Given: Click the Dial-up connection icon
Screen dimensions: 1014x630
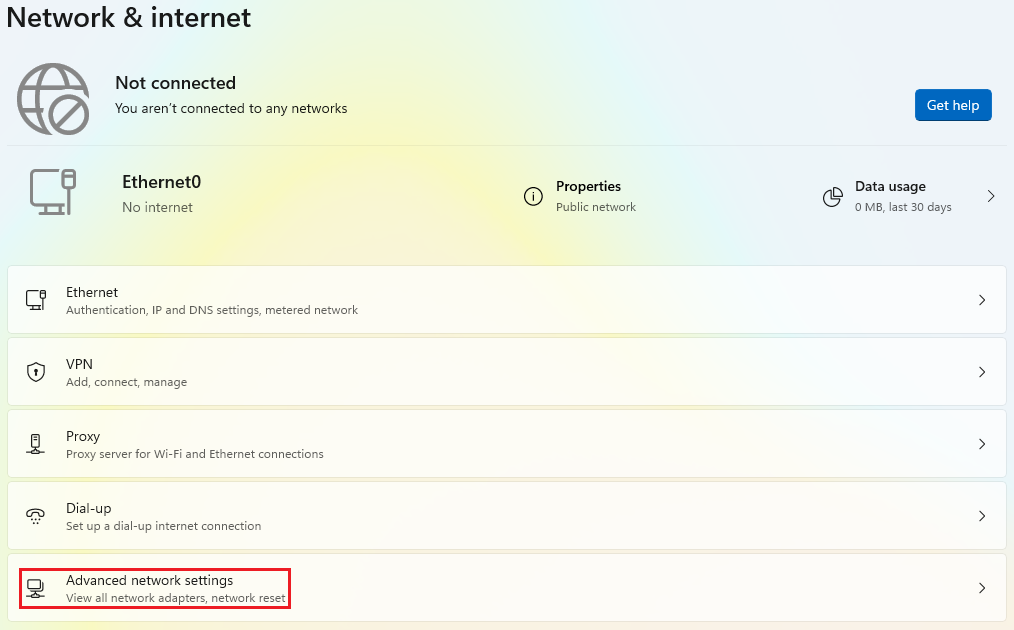Looking at the screenshot, I should [36, 515].
